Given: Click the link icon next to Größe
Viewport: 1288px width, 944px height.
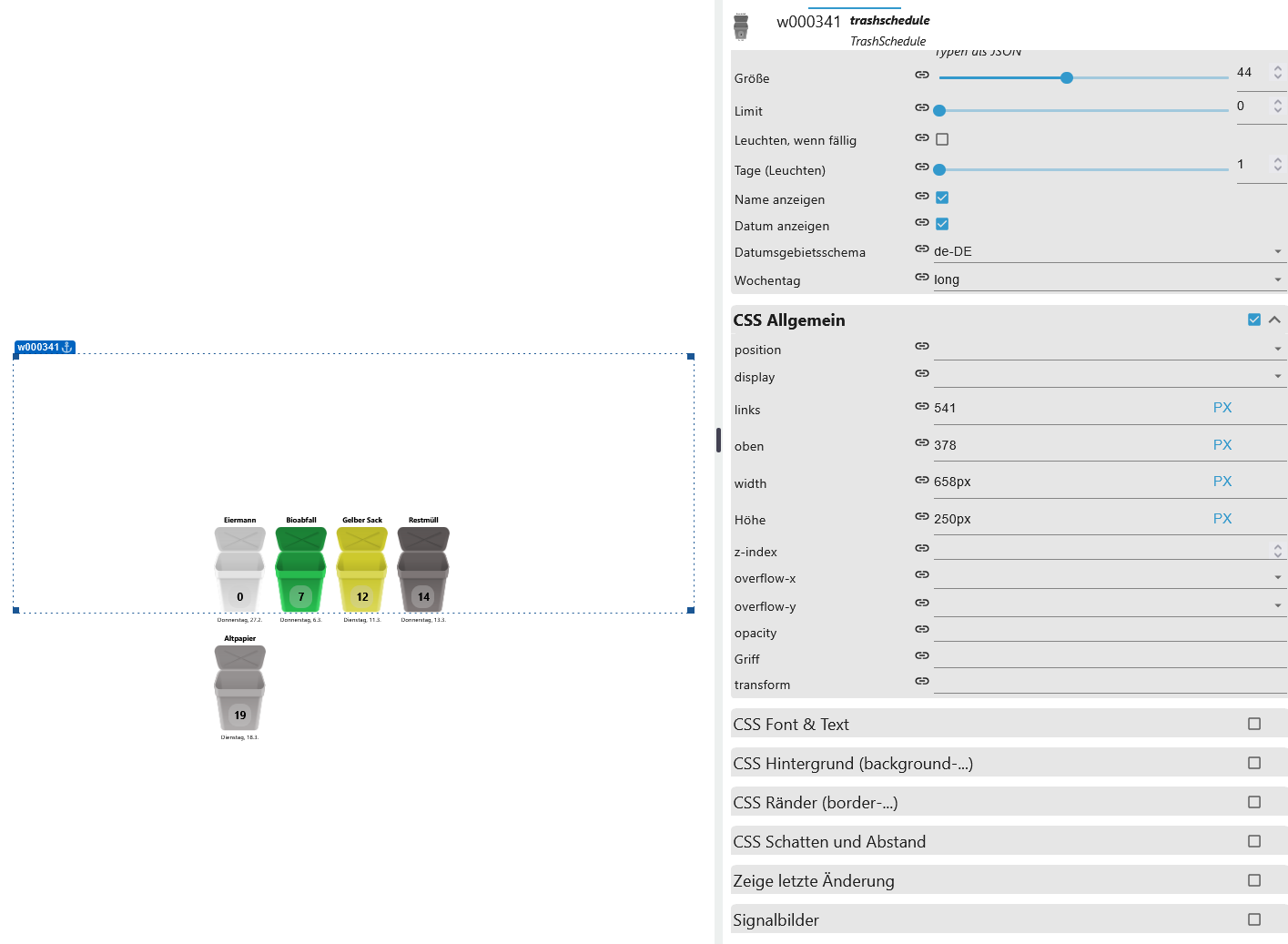Looking at the screenshot, I should [x=922, y=75].
